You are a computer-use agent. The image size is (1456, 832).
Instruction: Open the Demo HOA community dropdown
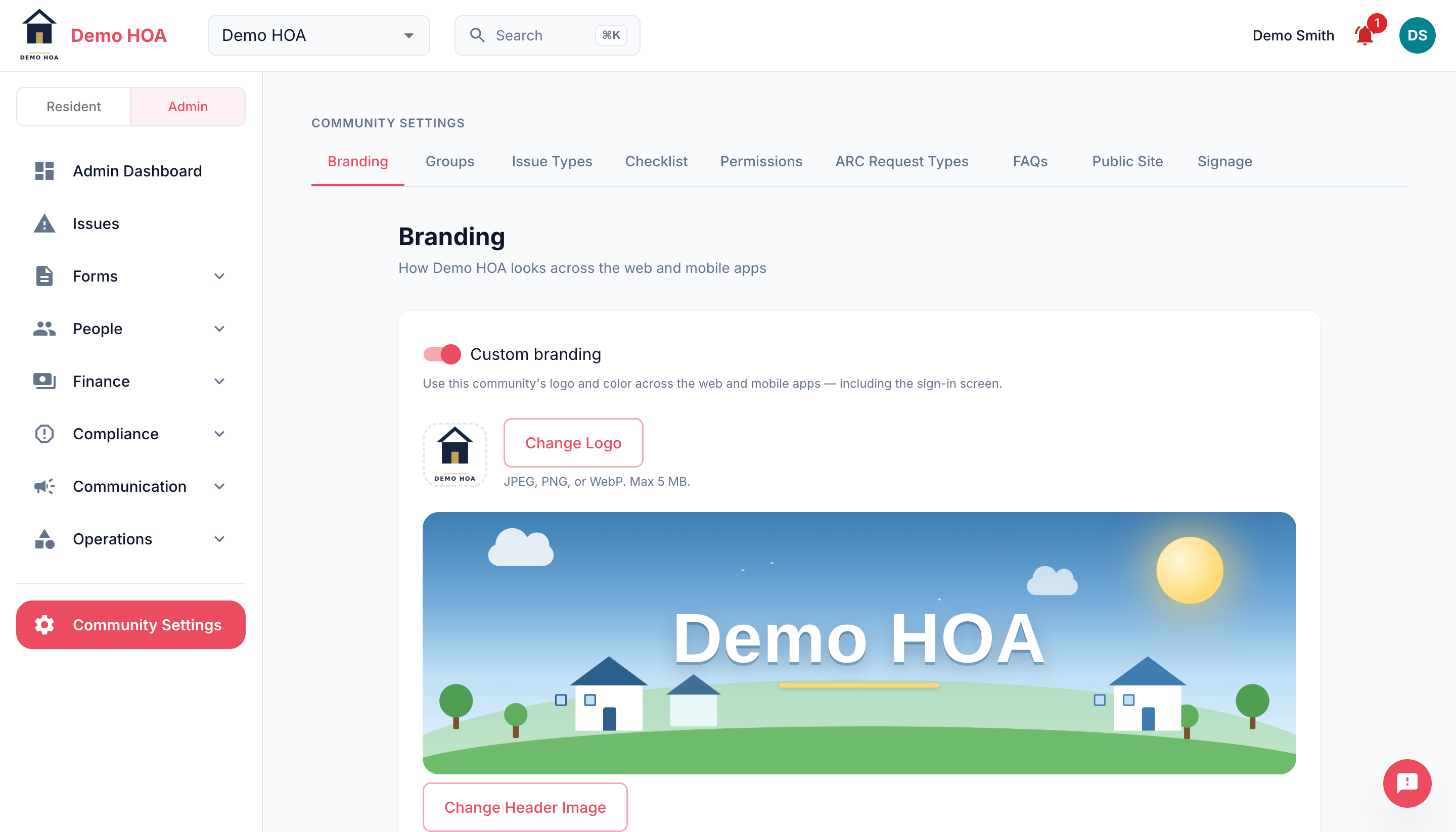pyautogui.click(x=319, y=35)
